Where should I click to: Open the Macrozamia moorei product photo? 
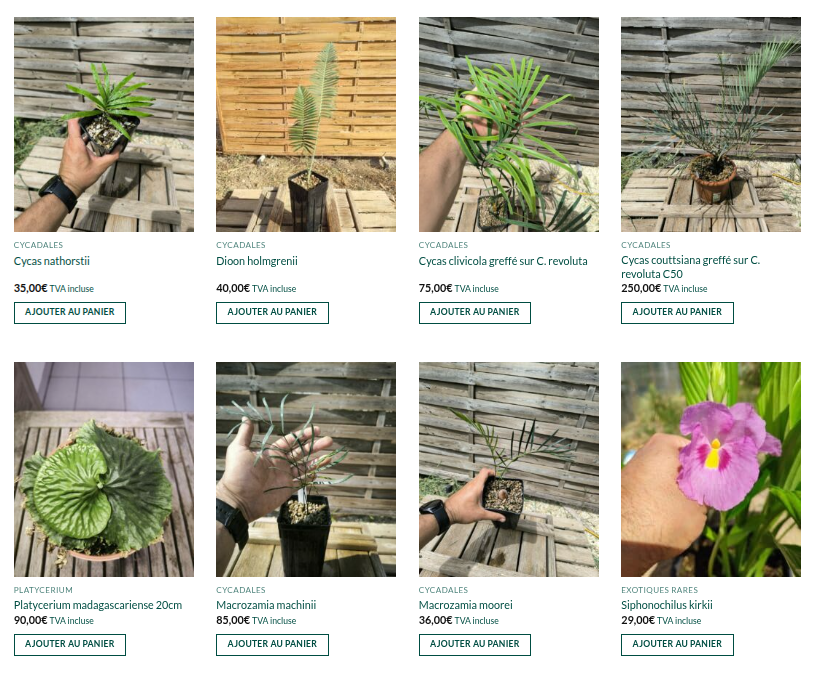(509, 469)
